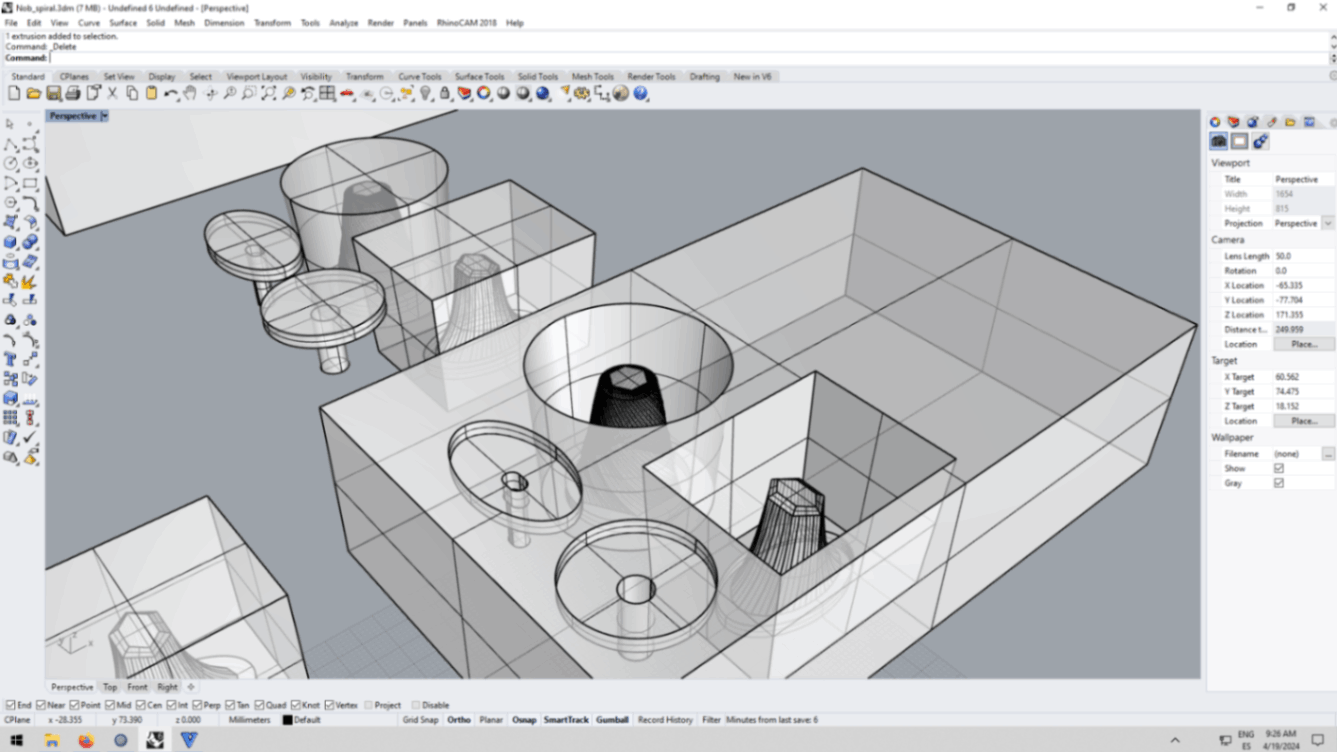The height and width of the screenshot is (752, 1337).
Task: Toggle the Cen osnap checkbox
Action: tap(141, 705)
